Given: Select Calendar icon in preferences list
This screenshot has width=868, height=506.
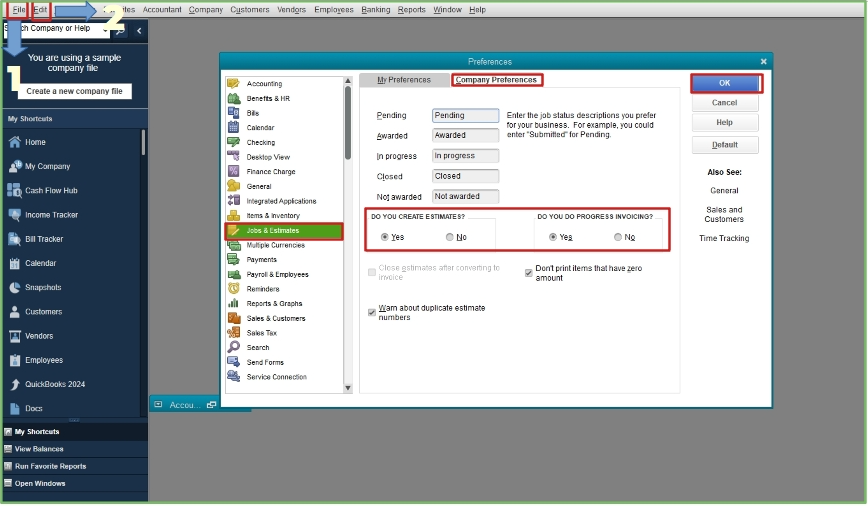Looking at the screenshot, I should click(233, 127).
